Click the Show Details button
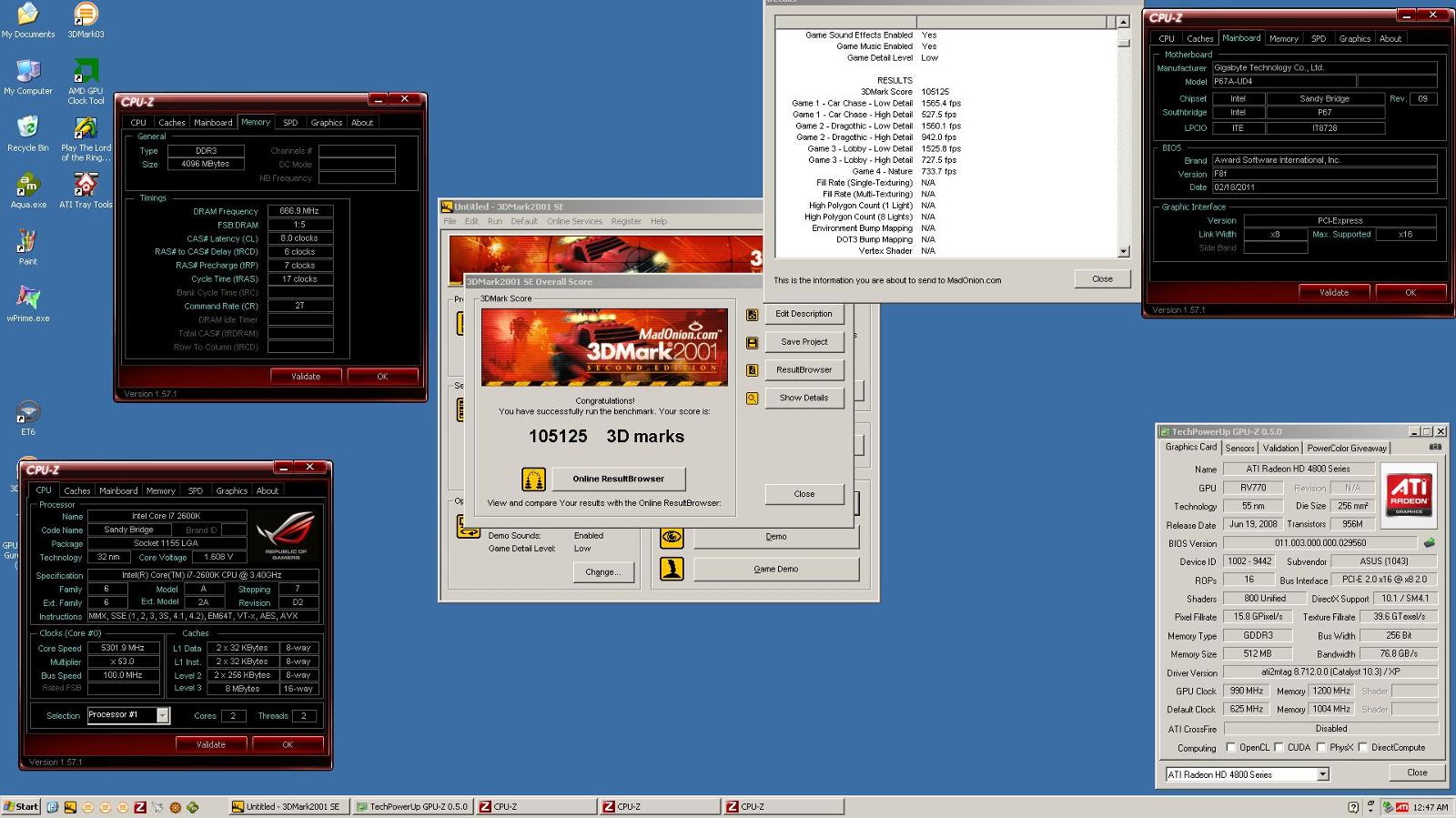Screen dimensions: 1456x818 point(804,398)
